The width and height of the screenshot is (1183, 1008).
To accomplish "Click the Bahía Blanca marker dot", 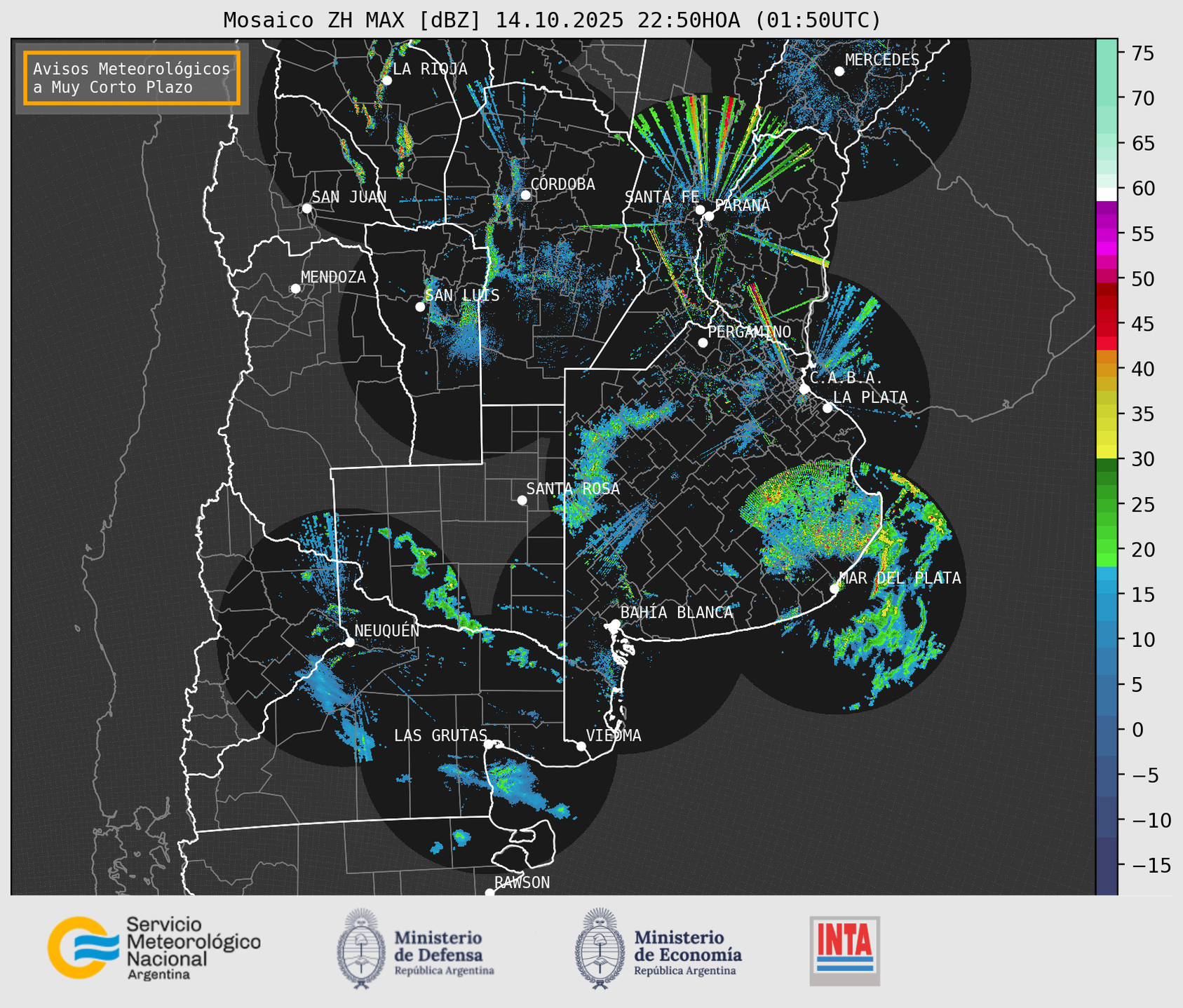I will [615, 624].
